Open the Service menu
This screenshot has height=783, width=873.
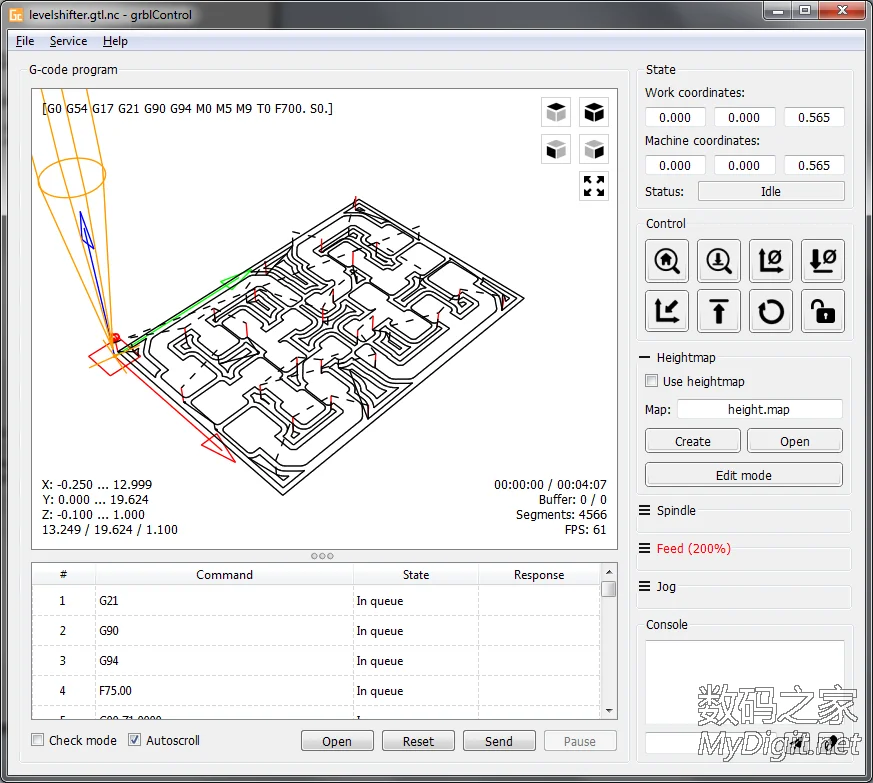point(68,41)
